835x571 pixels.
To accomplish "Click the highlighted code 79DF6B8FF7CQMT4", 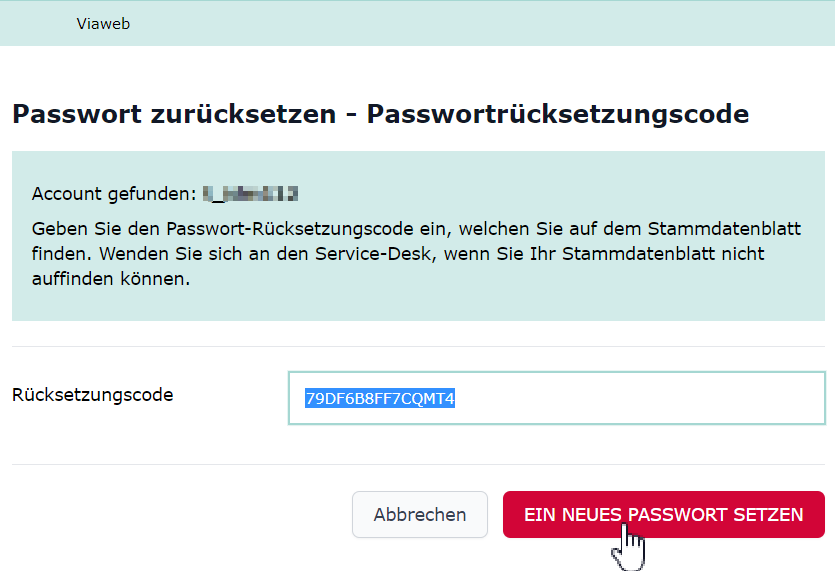I will tap(380, 399).
